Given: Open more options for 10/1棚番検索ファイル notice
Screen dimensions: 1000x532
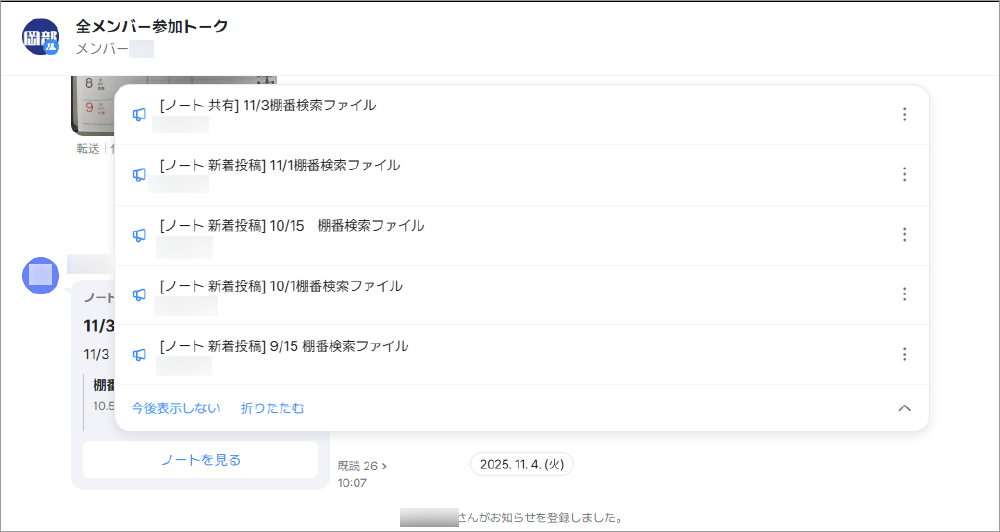Looking at the screenshot, I should [x=904, y=294].
